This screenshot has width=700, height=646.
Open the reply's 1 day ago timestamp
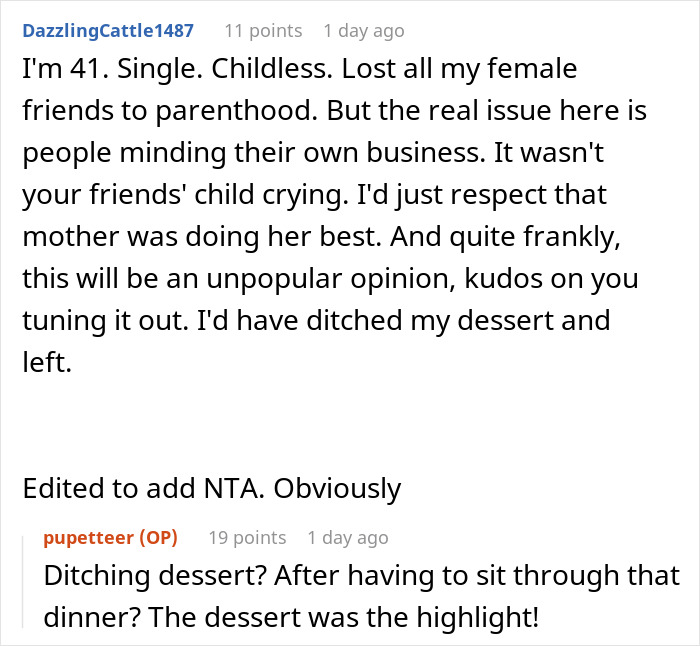(x=347, y=537)
